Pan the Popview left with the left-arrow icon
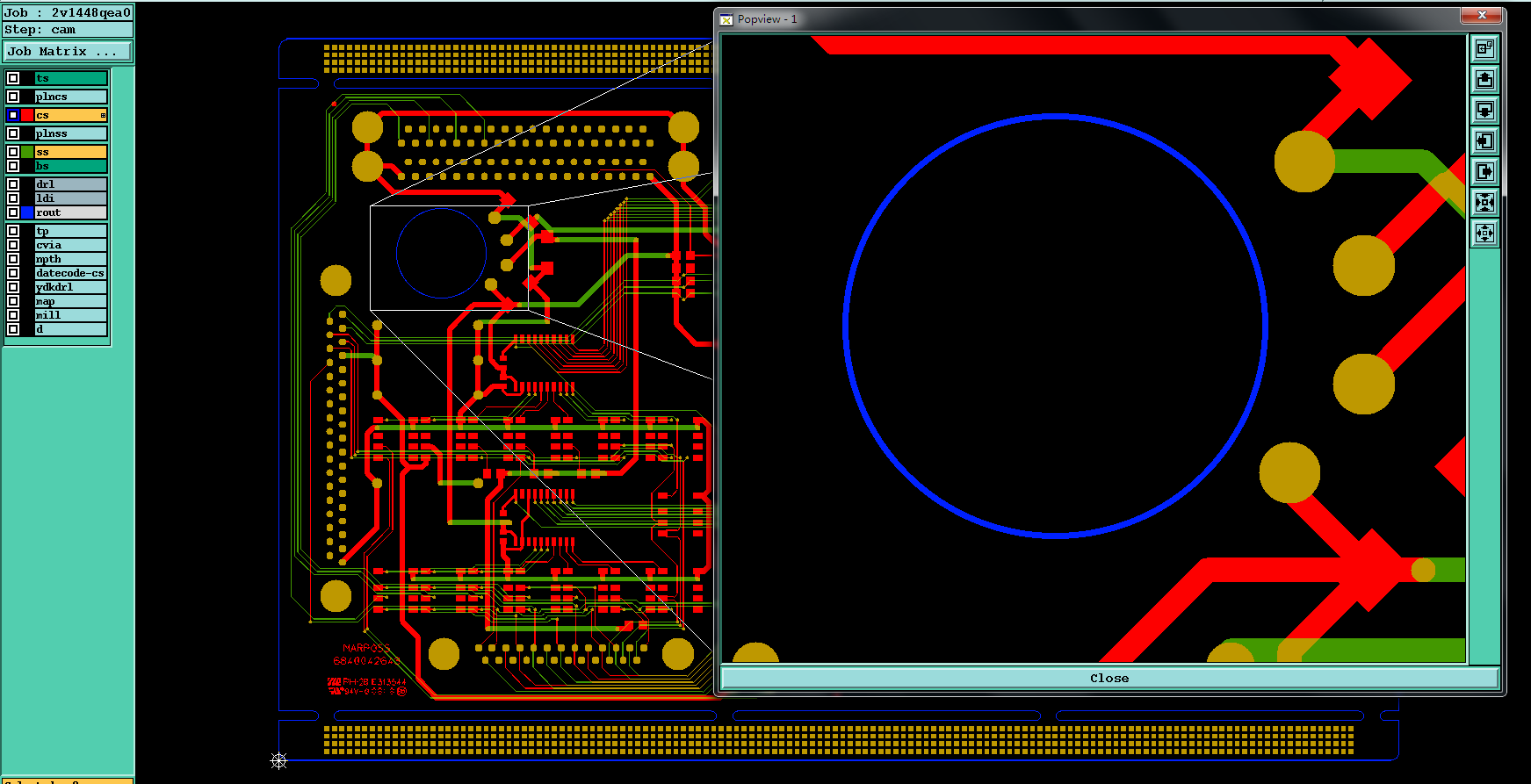Viewport: 1531px width, 784px height. click(x=1484, y=140)
